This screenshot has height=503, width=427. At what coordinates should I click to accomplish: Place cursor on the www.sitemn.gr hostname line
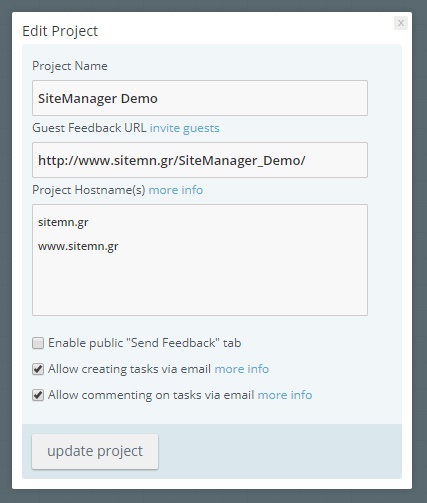pyautogui.click(x=78, y=246)
